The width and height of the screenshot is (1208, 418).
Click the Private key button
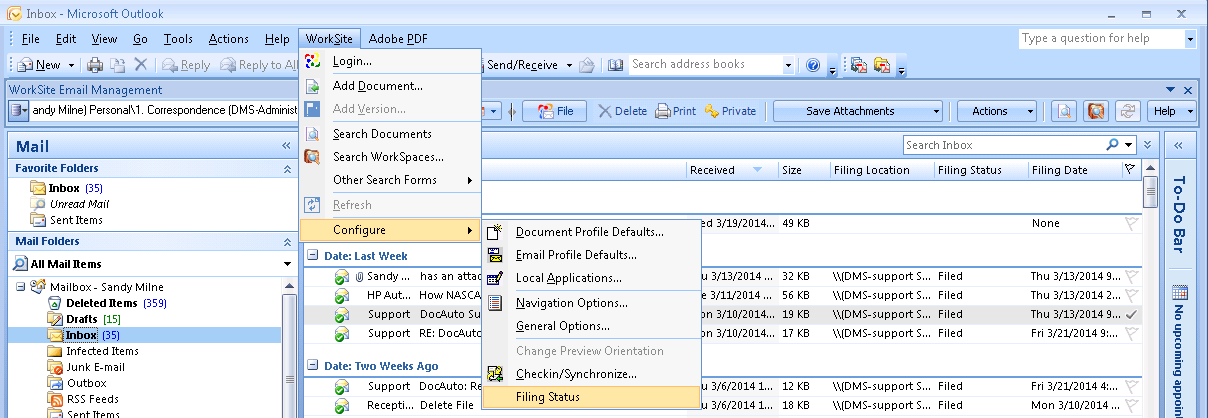coord(730,111)
